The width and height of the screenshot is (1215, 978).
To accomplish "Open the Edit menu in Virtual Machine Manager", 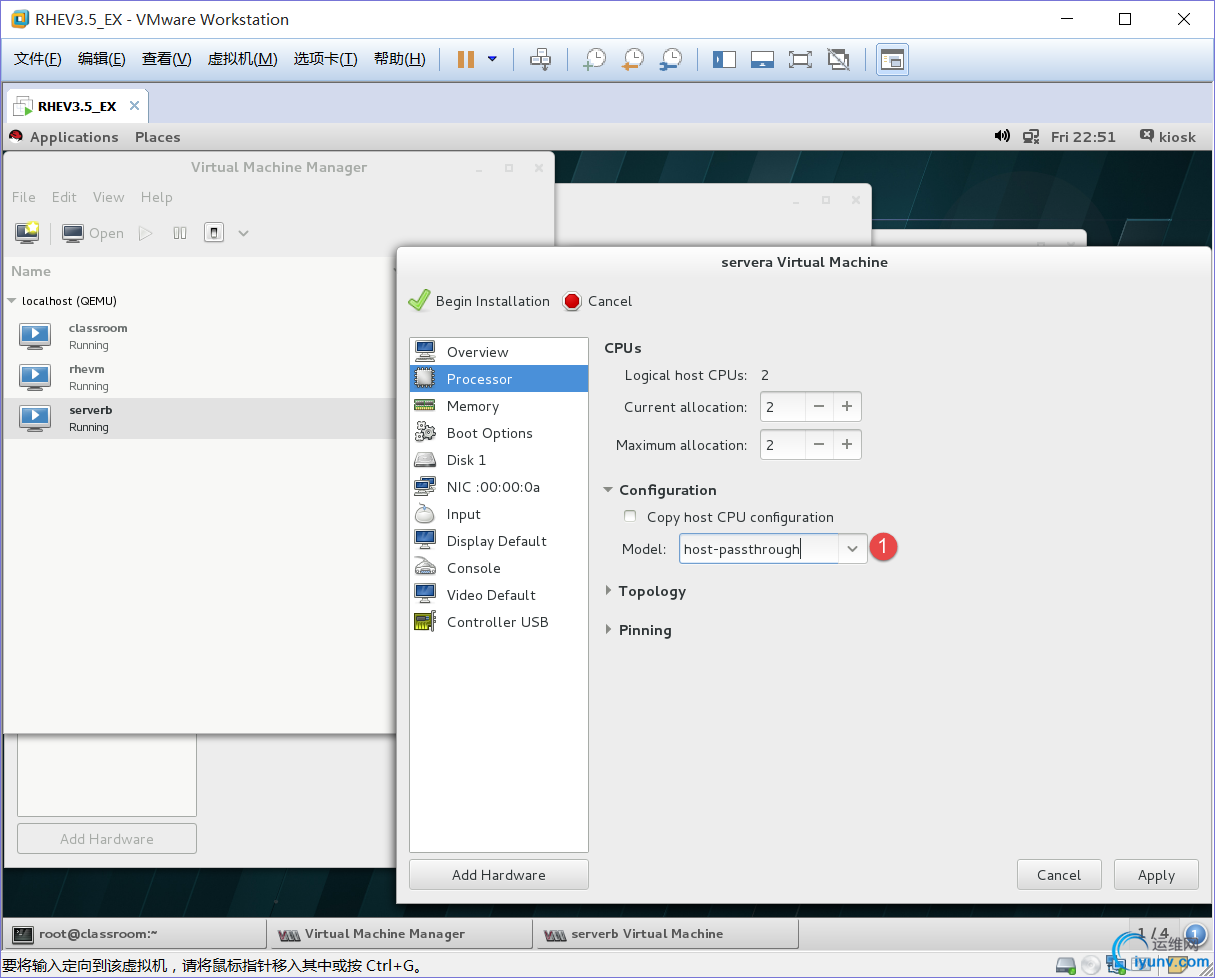I will pyautogui.click(x=64, y=197).
